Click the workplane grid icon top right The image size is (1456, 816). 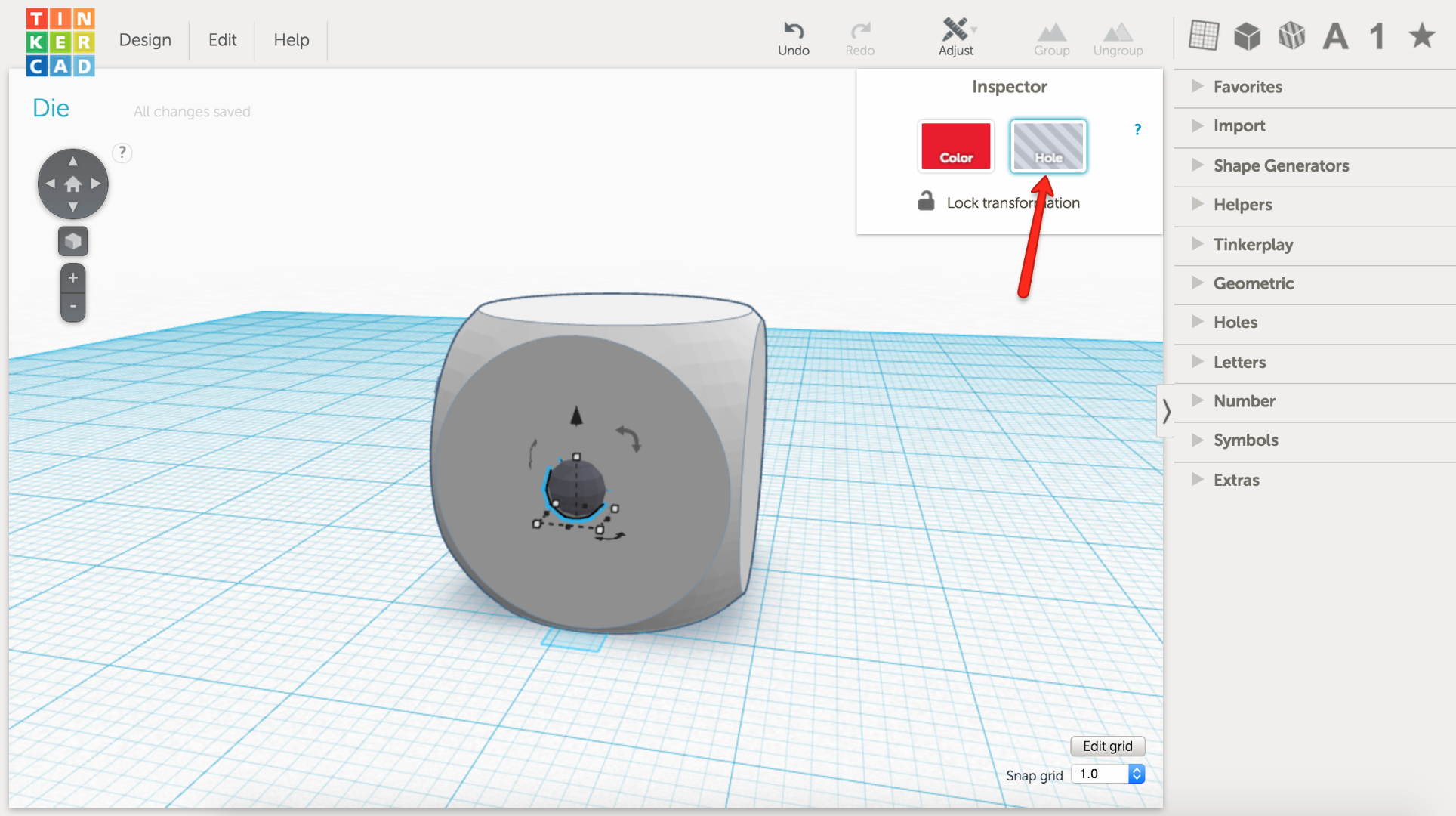[x=1204, y=35]
